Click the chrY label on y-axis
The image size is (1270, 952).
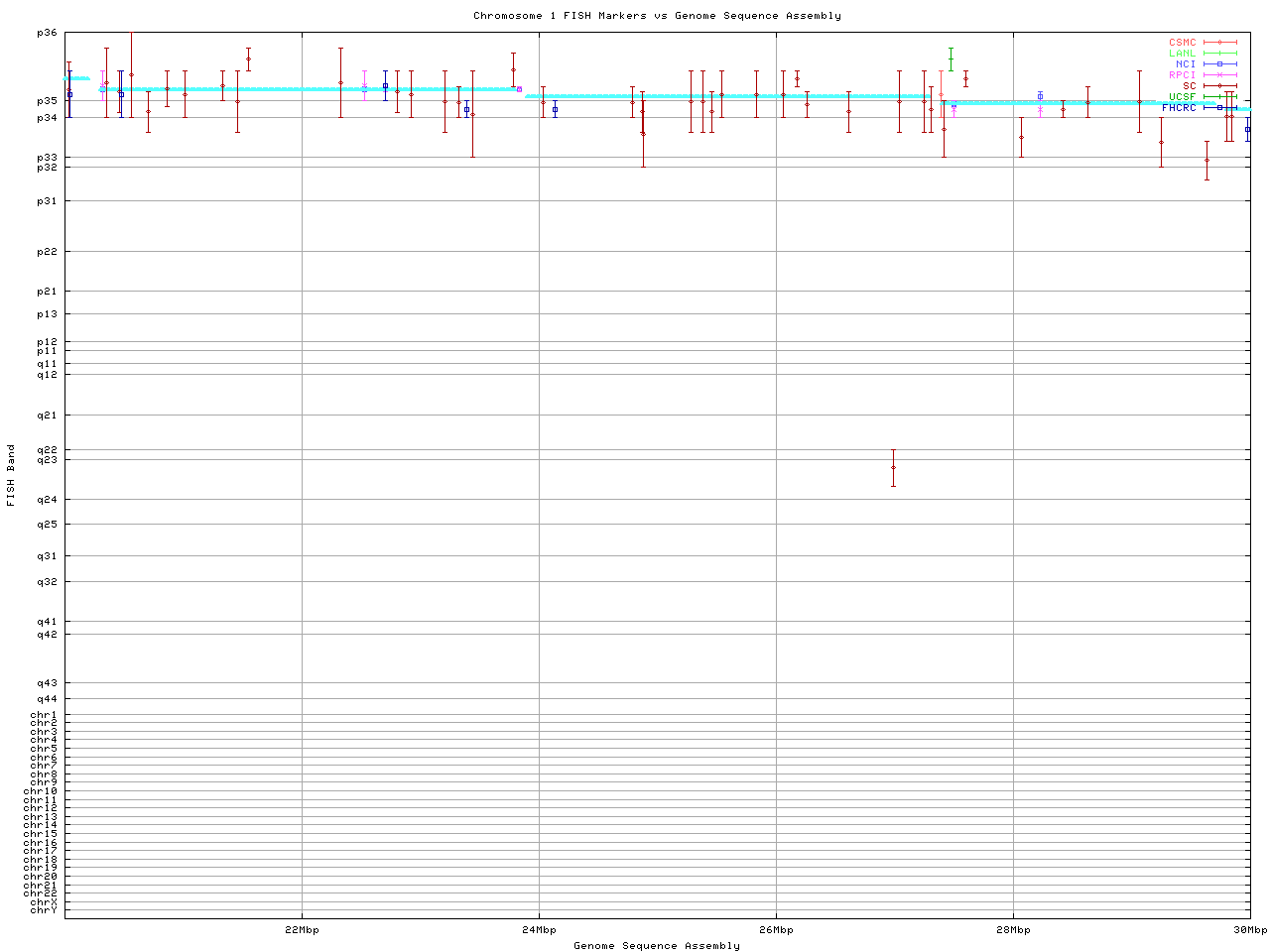tap(44, 910)
